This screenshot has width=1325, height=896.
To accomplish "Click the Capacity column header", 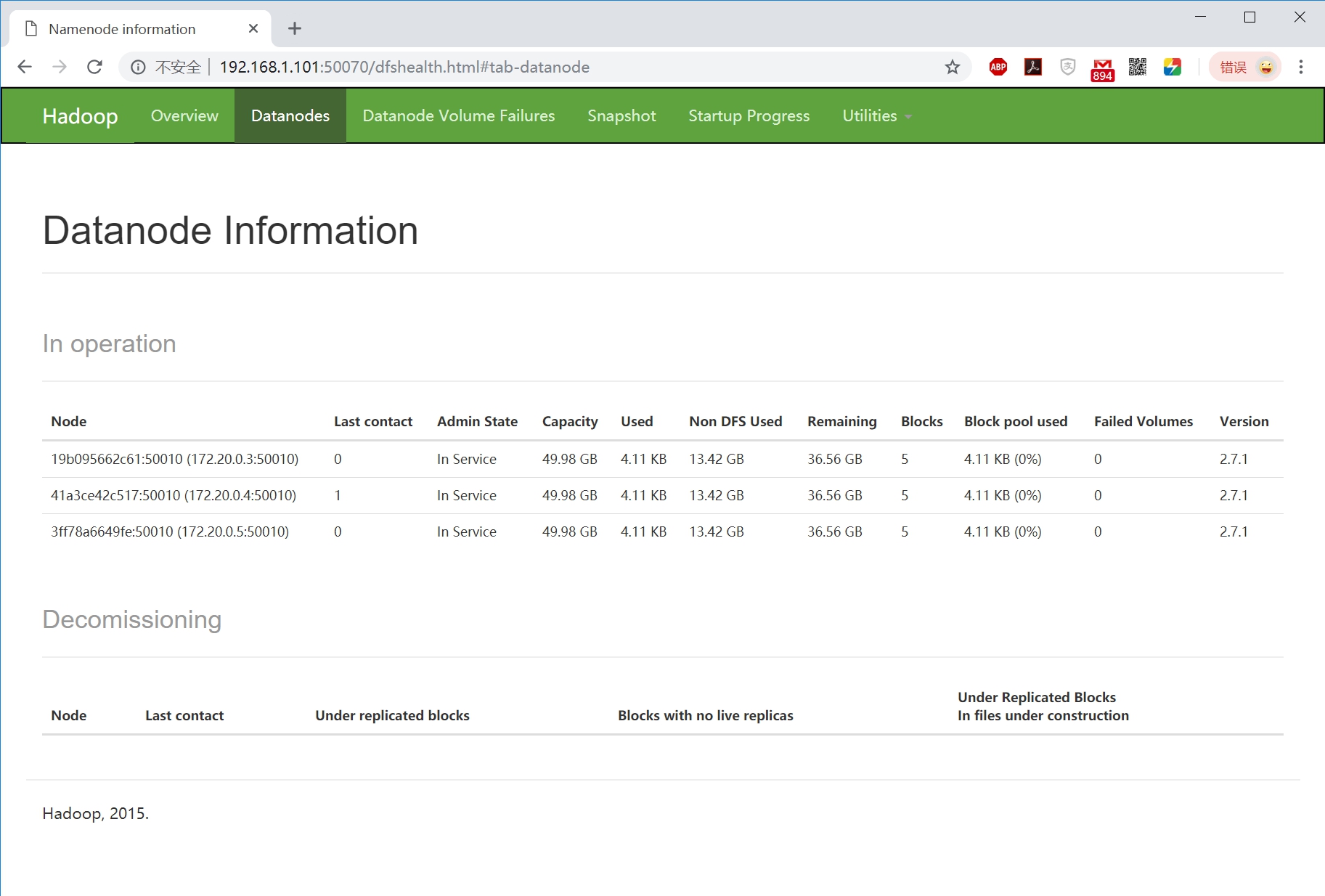I will coord(570,421).
